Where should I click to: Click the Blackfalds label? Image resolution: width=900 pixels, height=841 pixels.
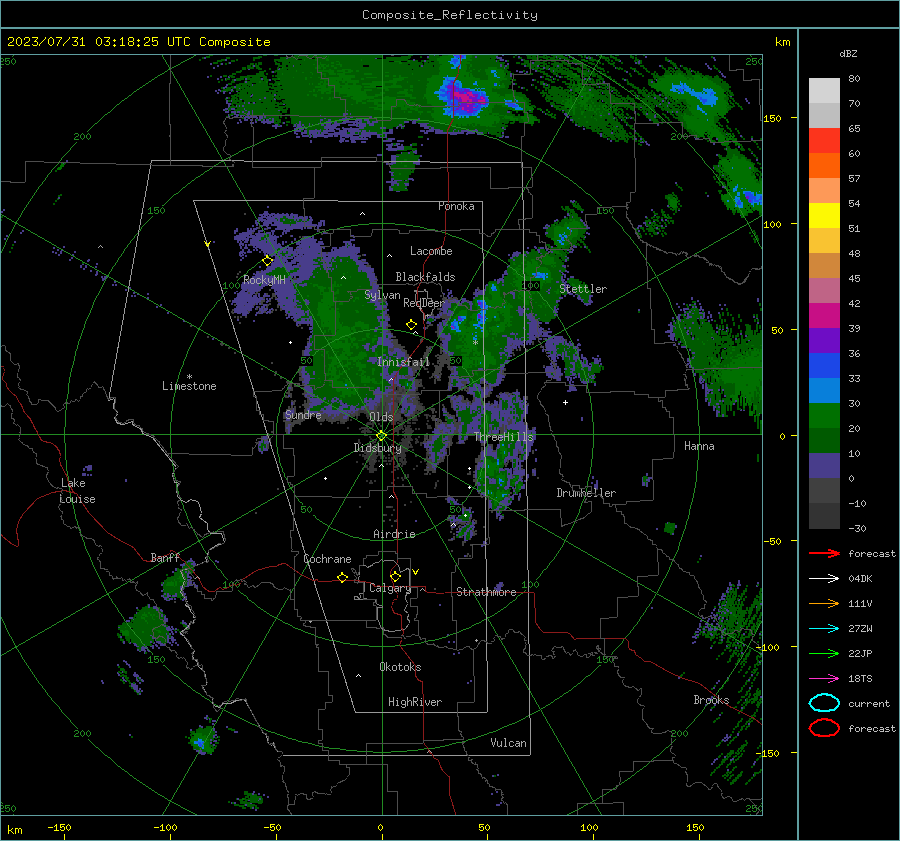(425, 277)
